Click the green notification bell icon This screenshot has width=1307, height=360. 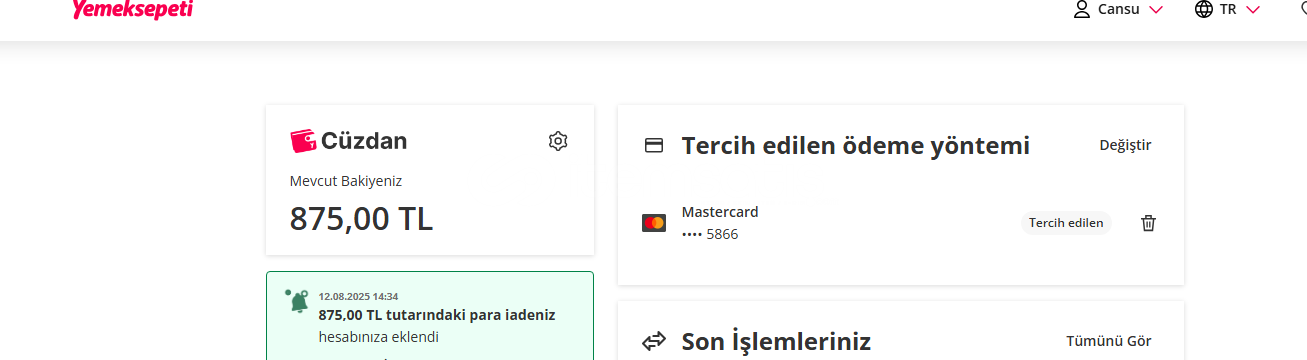tap(296, 300)
